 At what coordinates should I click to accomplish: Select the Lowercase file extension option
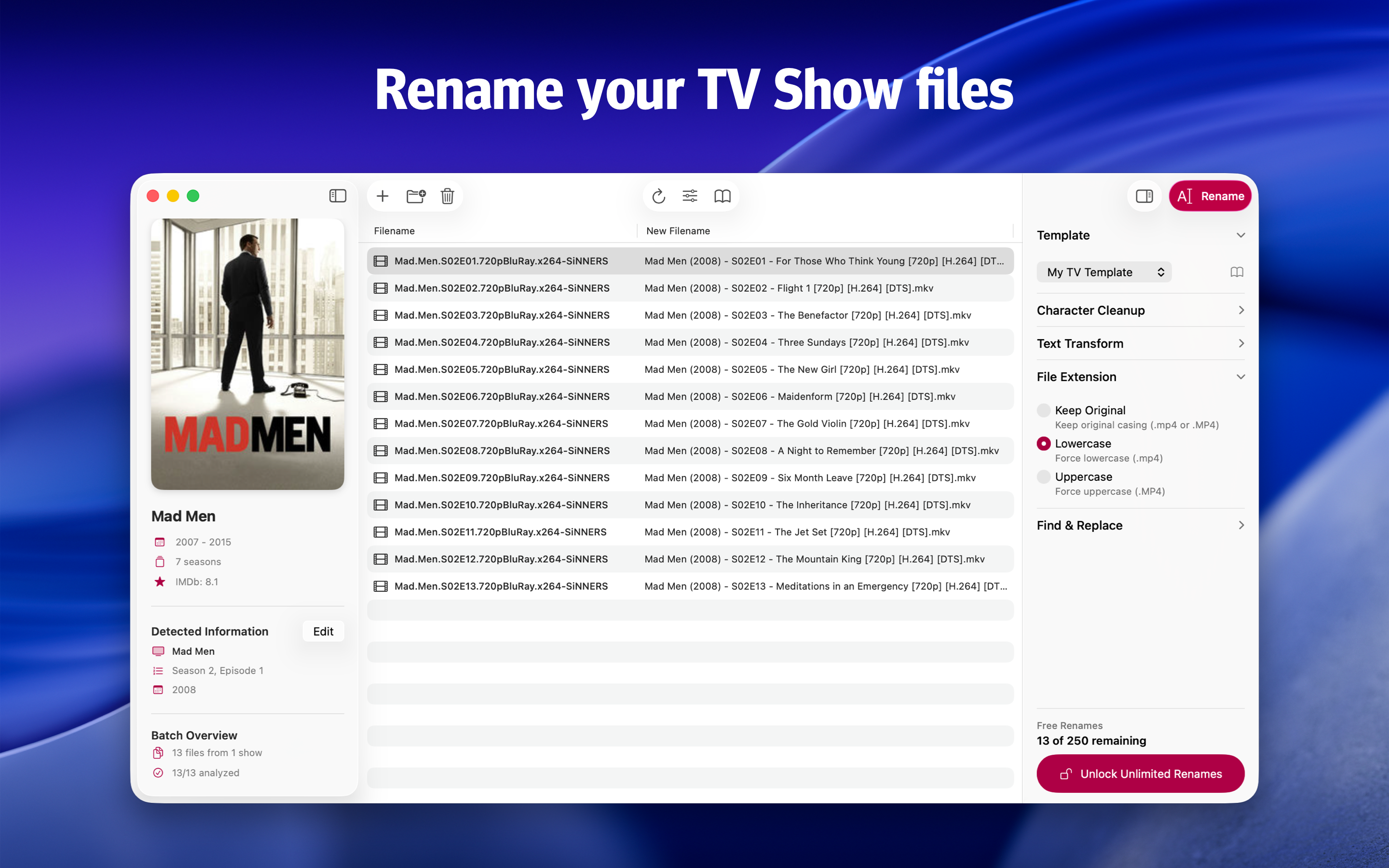pyautogui.click(x=1044, y=443)
